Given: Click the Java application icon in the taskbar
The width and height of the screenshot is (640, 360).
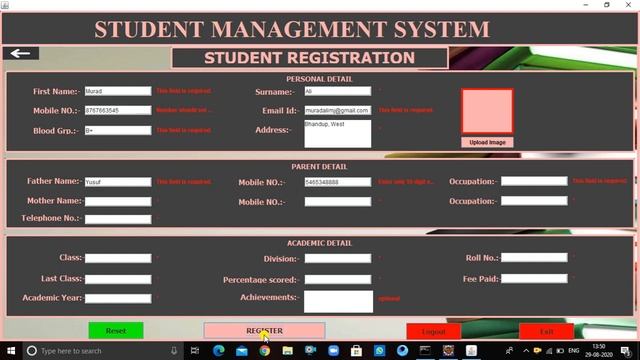Looking at the screenshot, I should click(471, 351).
